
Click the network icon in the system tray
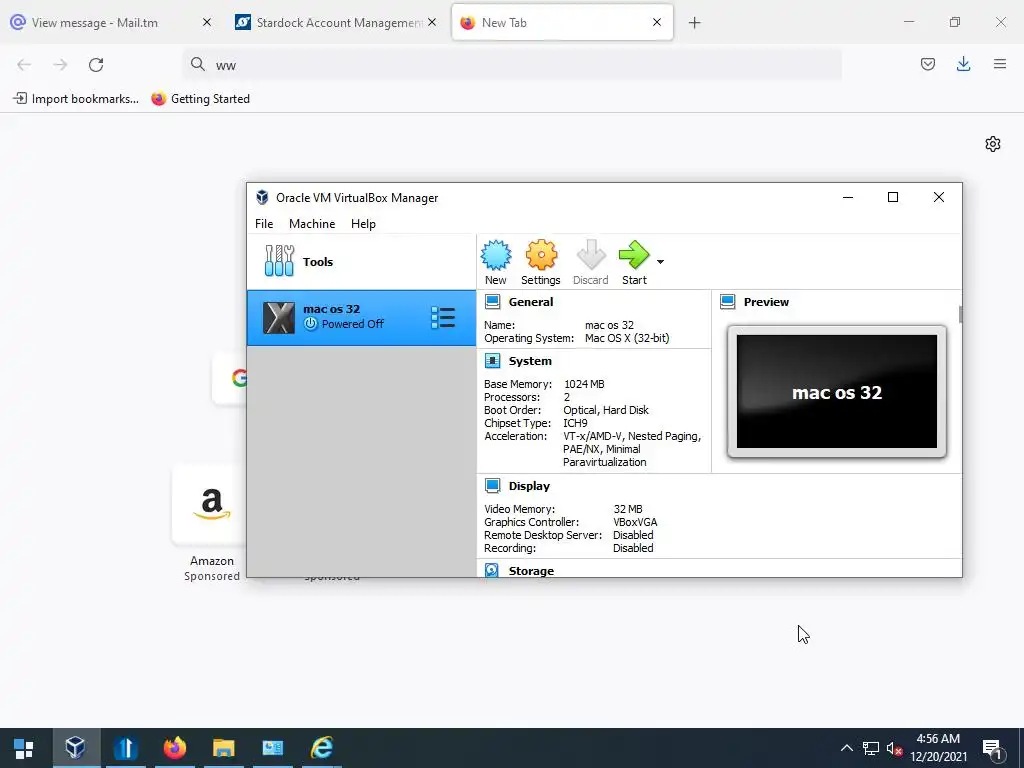point(871,748)
